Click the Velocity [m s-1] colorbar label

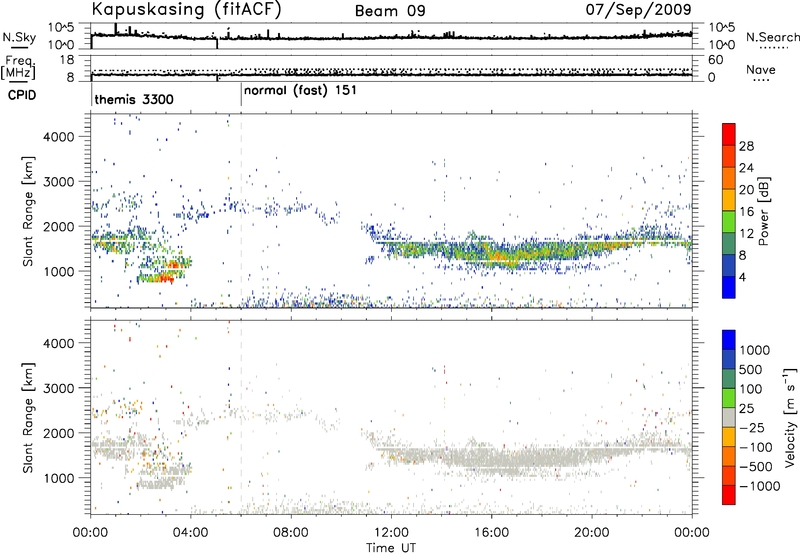[x=790, y=417]
